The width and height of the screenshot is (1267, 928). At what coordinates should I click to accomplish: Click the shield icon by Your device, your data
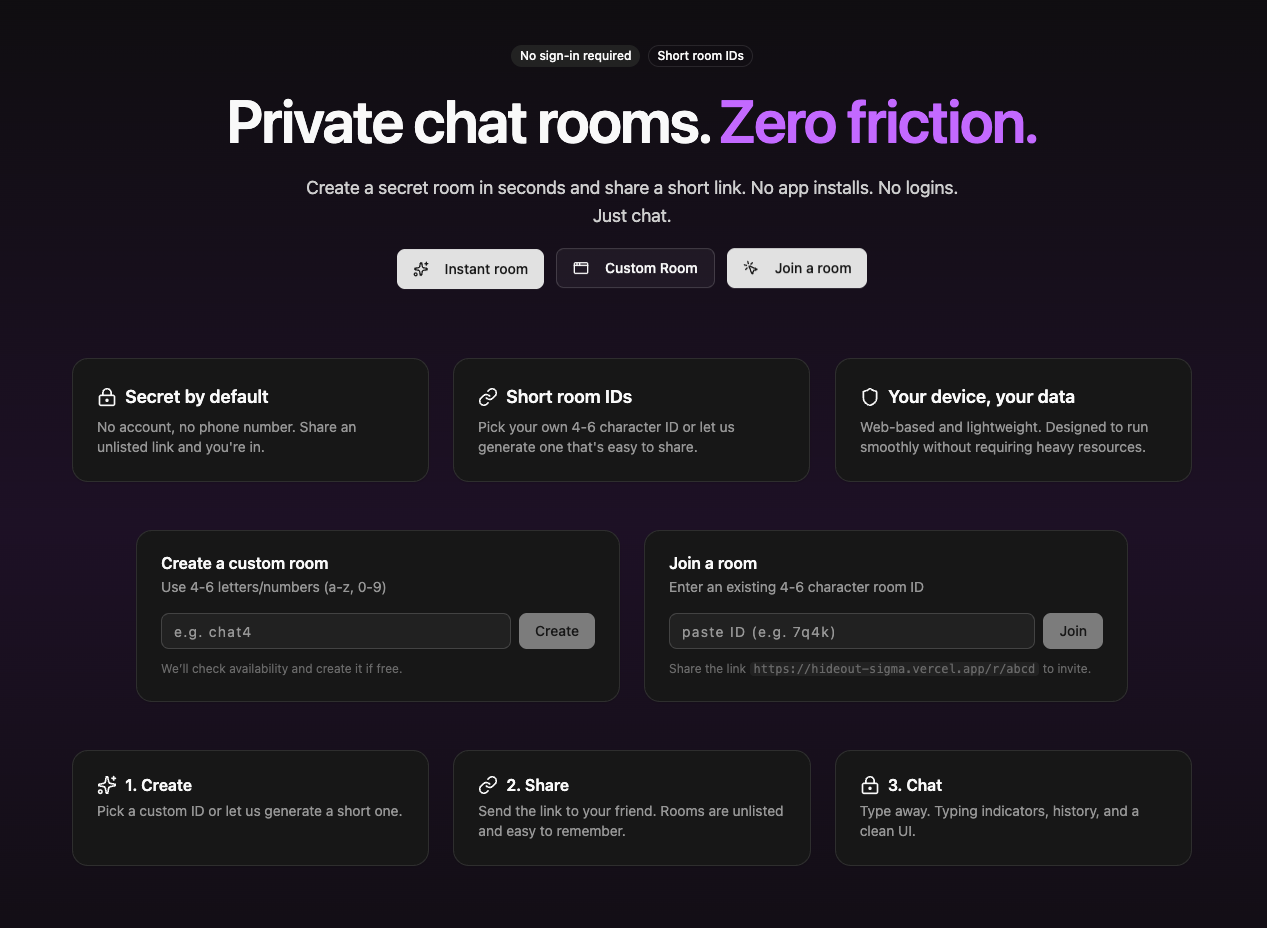(870, 397)
